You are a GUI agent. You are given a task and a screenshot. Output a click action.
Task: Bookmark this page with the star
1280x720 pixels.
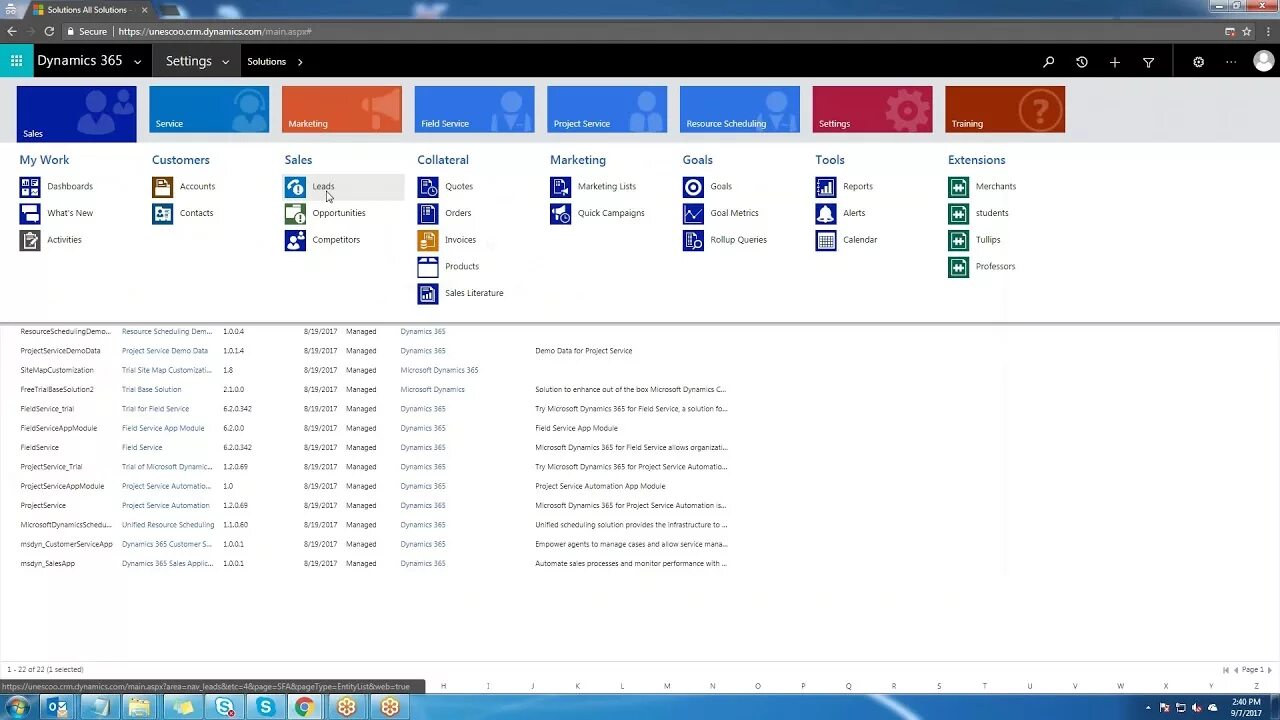1247,31
